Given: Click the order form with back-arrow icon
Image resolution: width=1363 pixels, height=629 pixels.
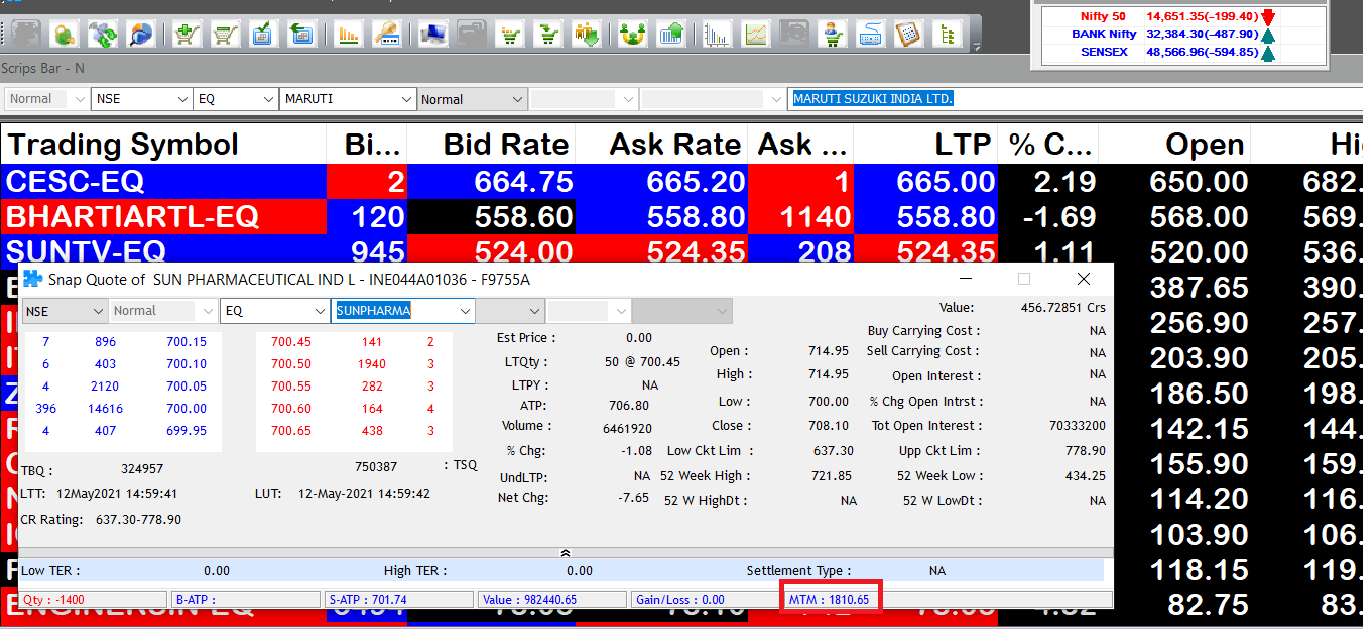Looking at the screenshot, I should click(x=301, y=34).
